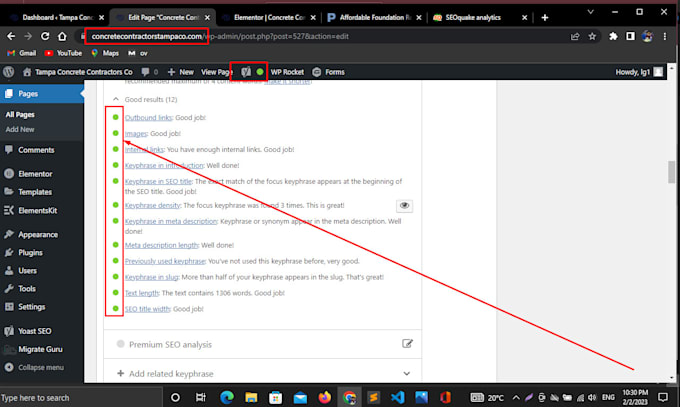
Task: Click the Yoast SEO admin bar icon
Action: tap(246, 72)
